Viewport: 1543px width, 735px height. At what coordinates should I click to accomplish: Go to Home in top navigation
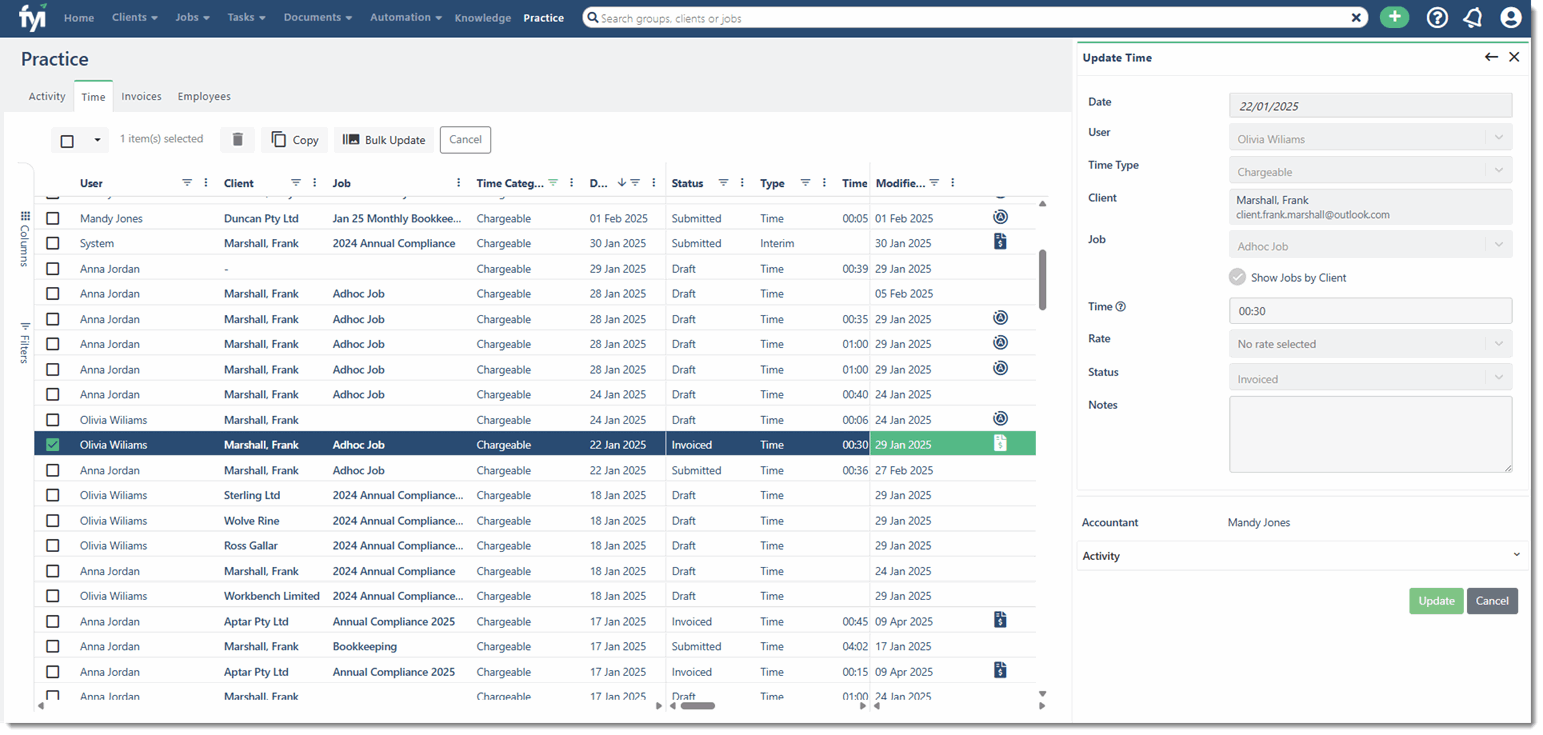[79, 18]
